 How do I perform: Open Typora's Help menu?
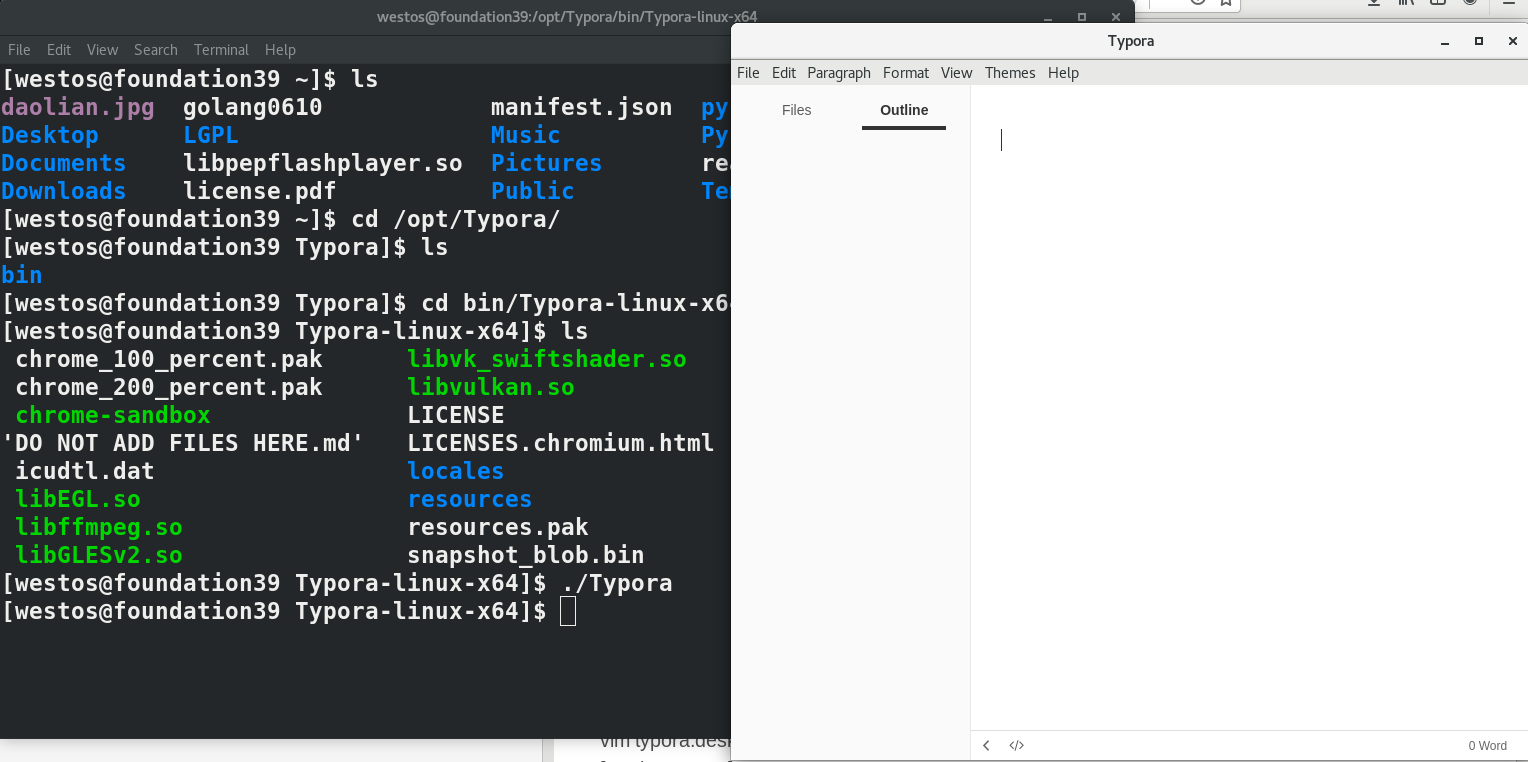[1063, 72]
